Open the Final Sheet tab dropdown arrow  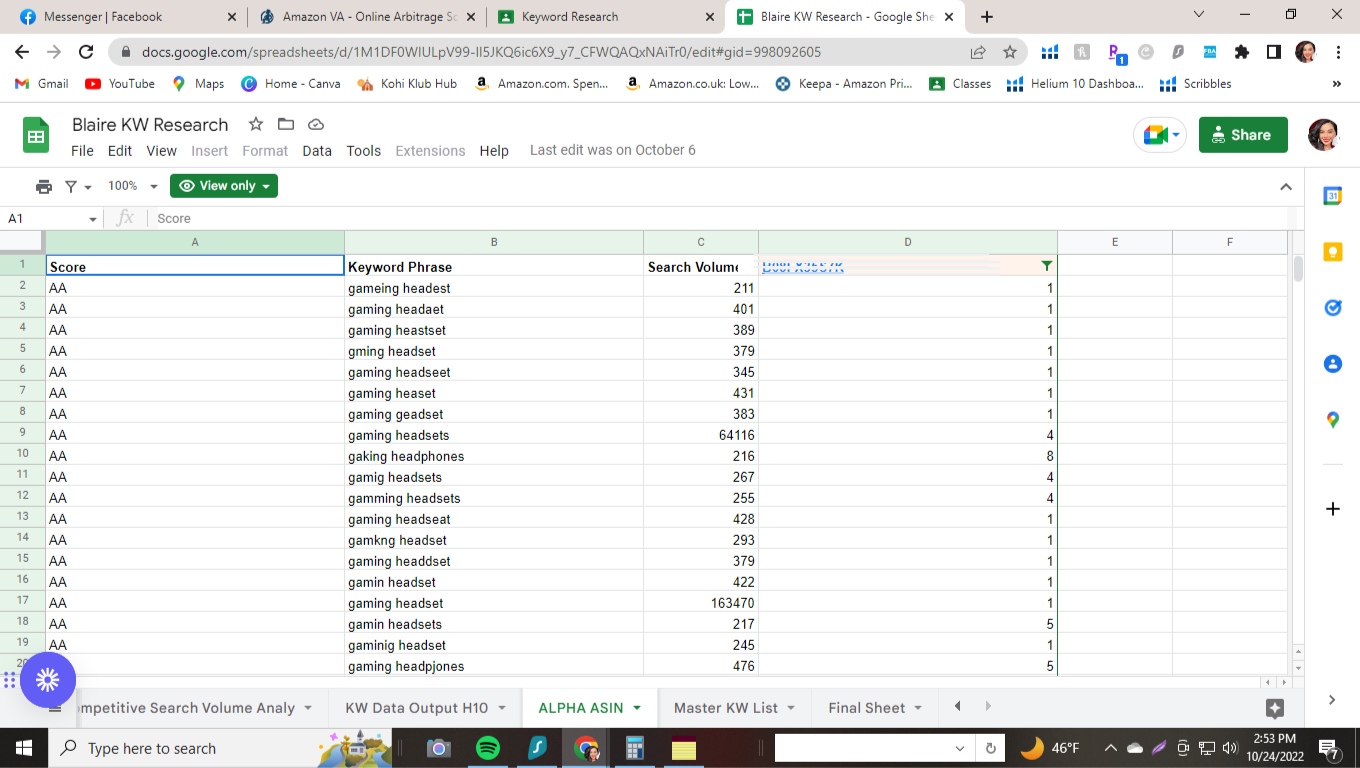918,708
